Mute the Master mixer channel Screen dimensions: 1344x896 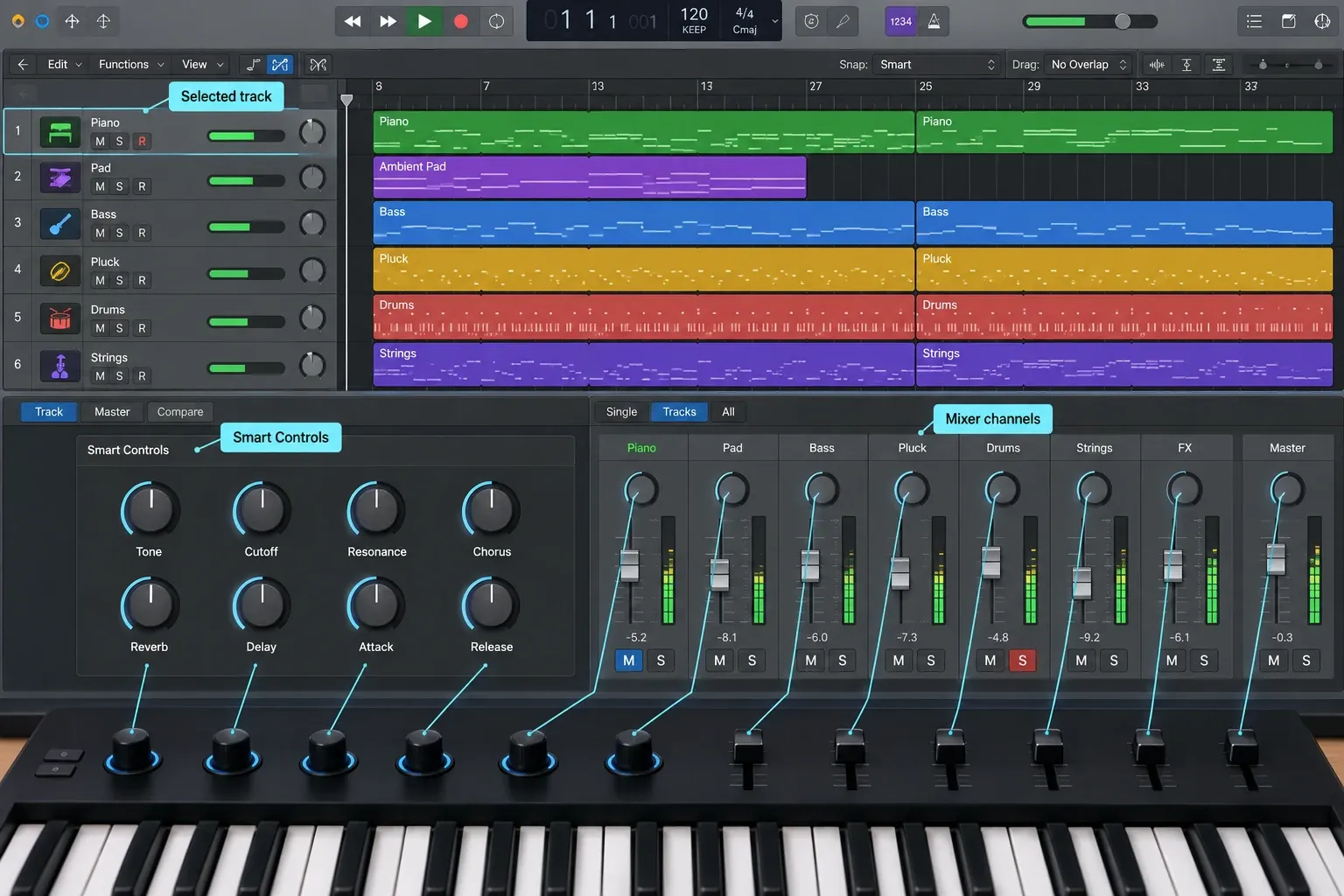[1274, 661]
